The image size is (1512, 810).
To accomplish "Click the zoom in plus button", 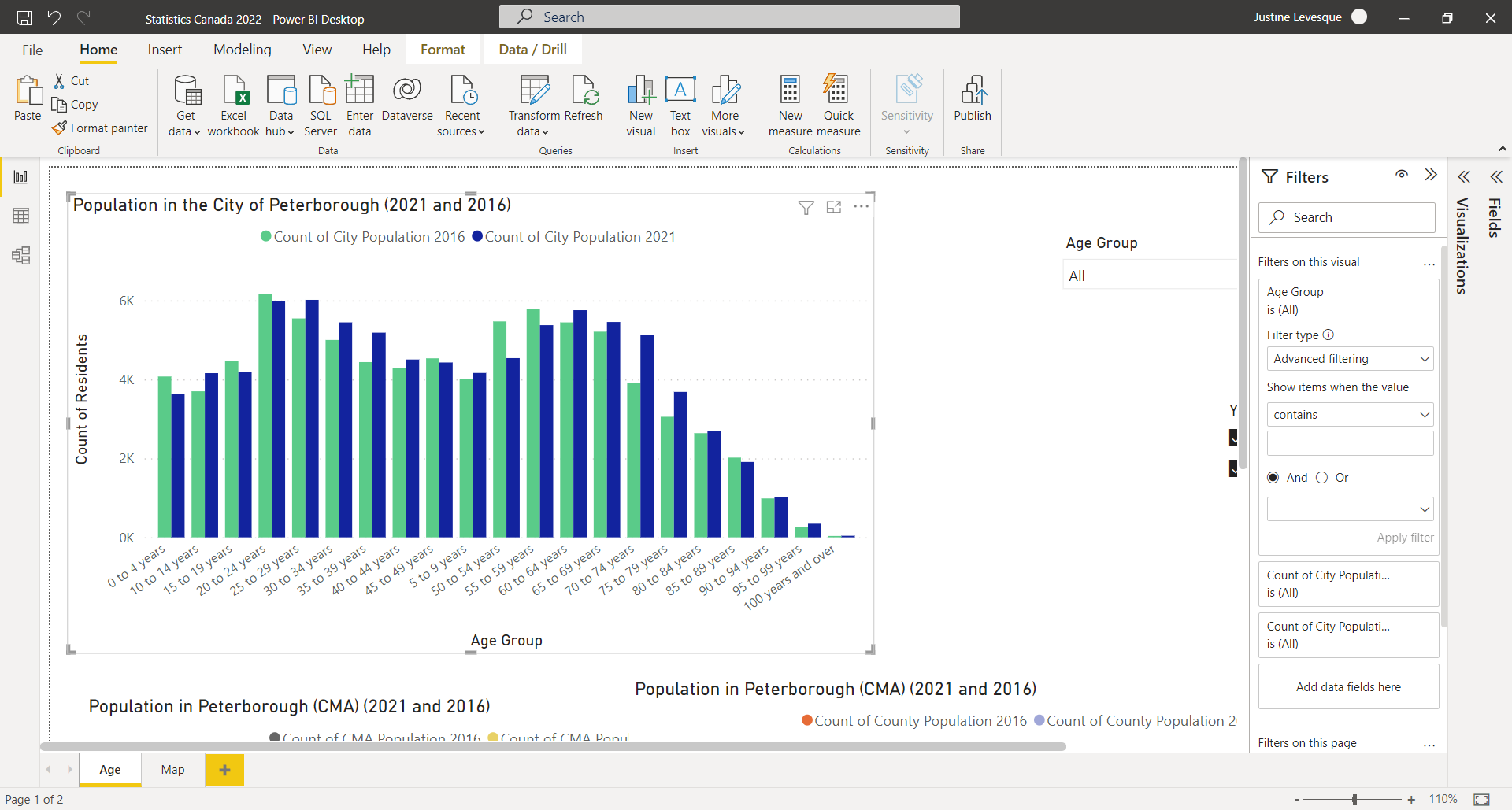I will tap(1411, 799).
